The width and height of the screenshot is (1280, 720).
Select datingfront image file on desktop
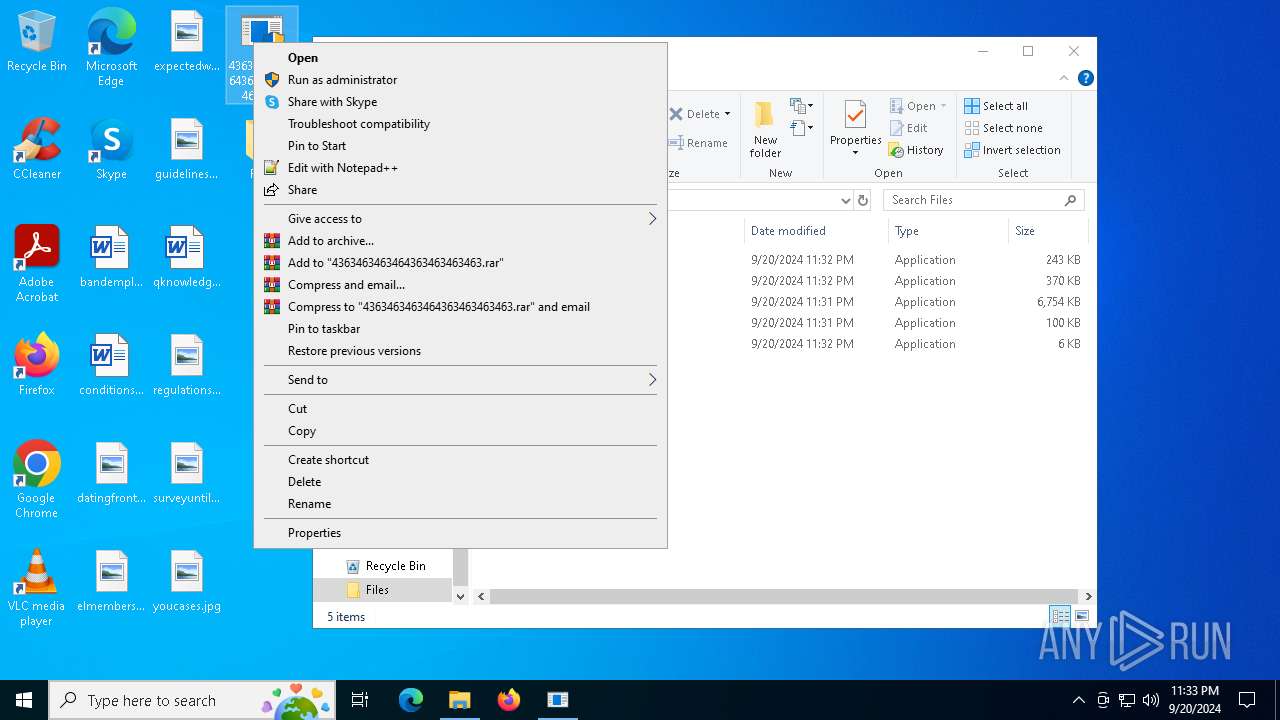(x=111, y=474)
